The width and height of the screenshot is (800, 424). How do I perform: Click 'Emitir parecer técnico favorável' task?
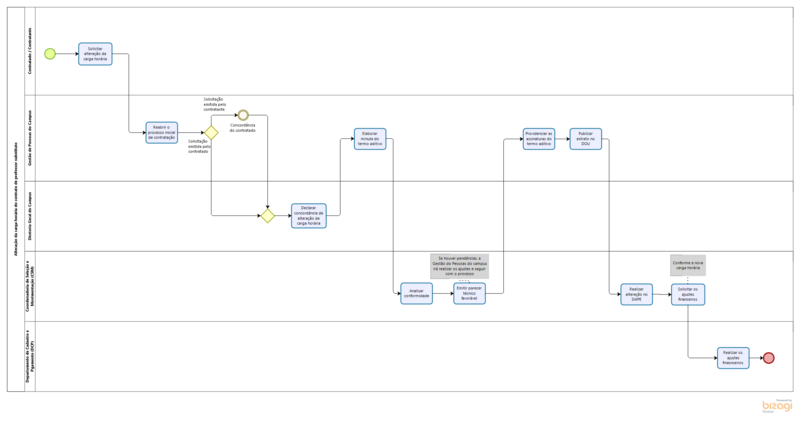tap(469, 293)
